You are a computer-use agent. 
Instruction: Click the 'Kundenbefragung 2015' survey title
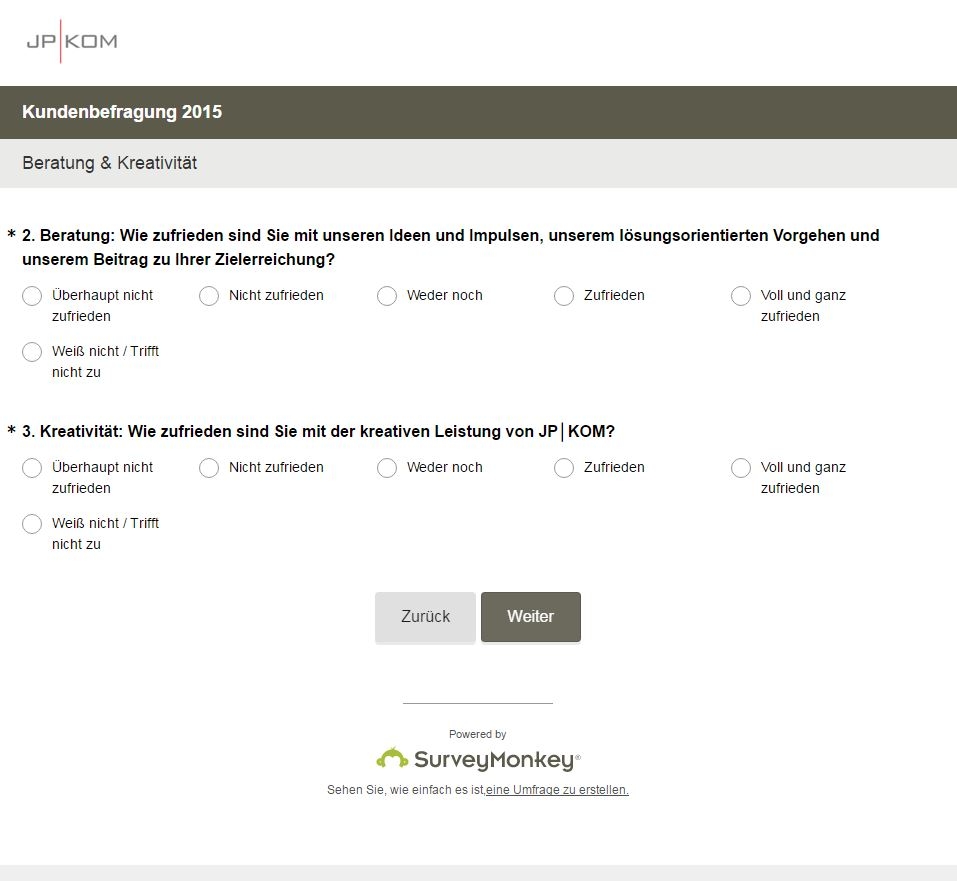click(x=122, y=112)
